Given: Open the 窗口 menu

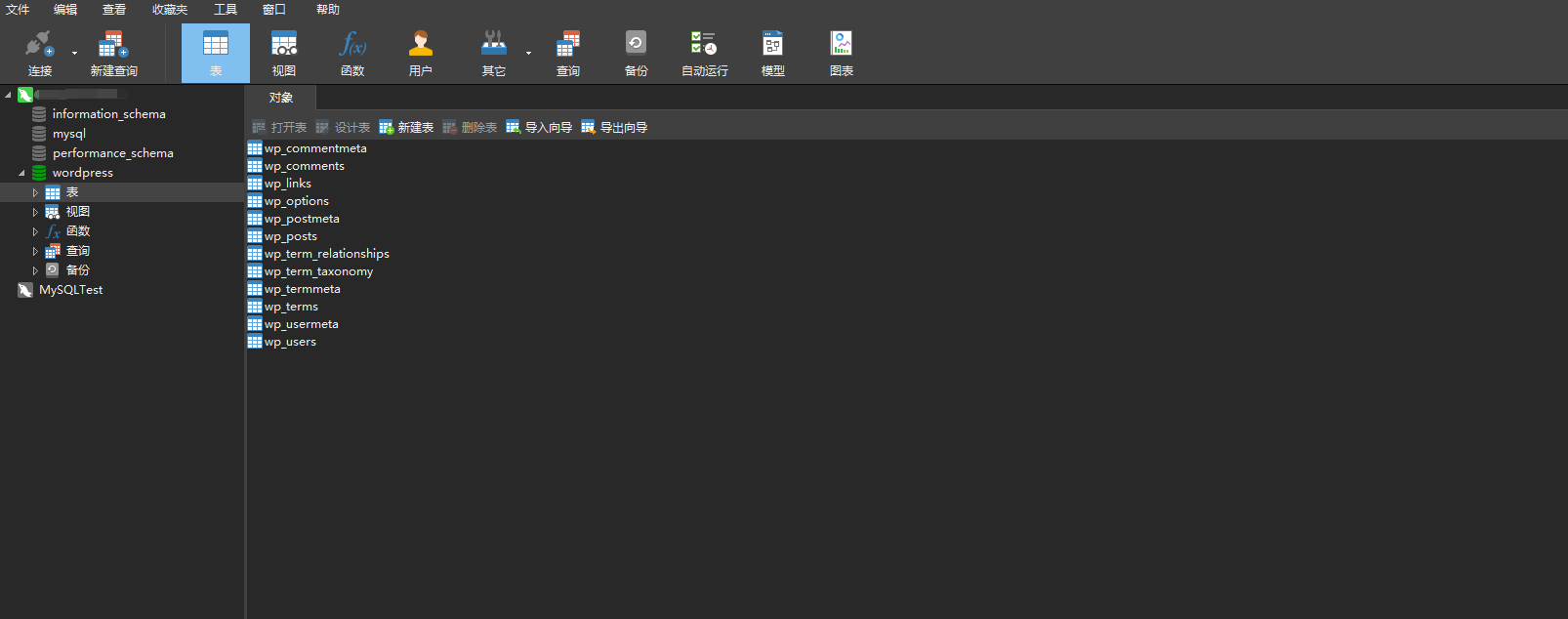Looking at the screenshot, I should coord(274,10).
